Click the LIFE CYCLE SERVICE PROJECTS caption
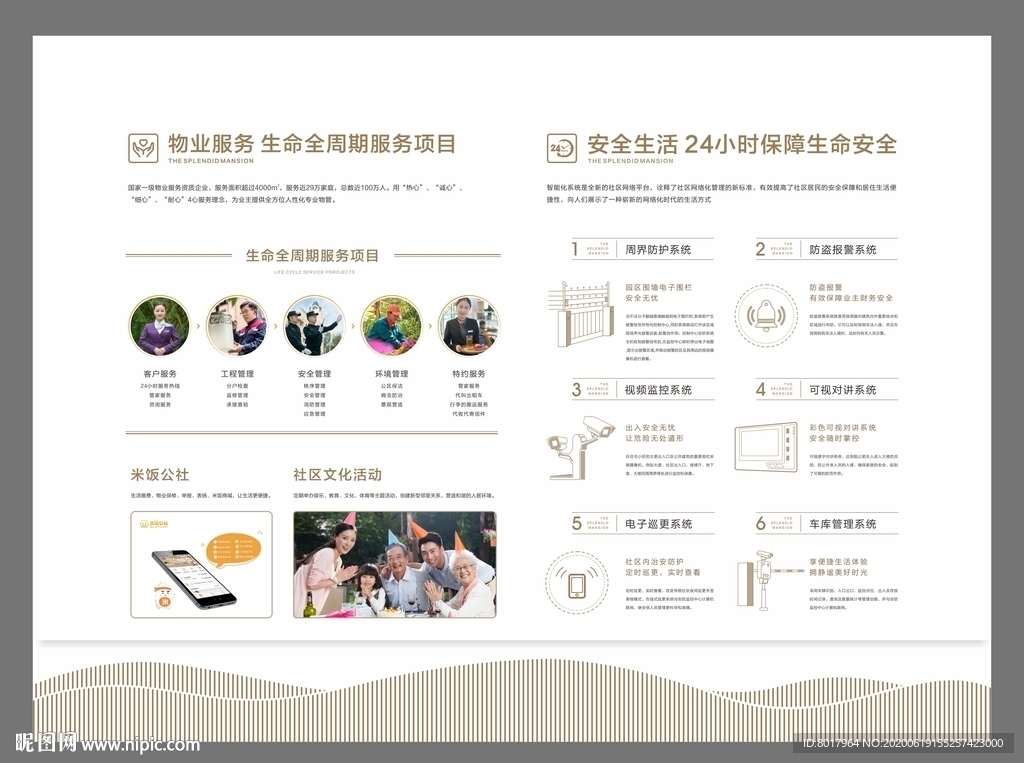Screen dimensions: 1024x763 coord(314,272)
